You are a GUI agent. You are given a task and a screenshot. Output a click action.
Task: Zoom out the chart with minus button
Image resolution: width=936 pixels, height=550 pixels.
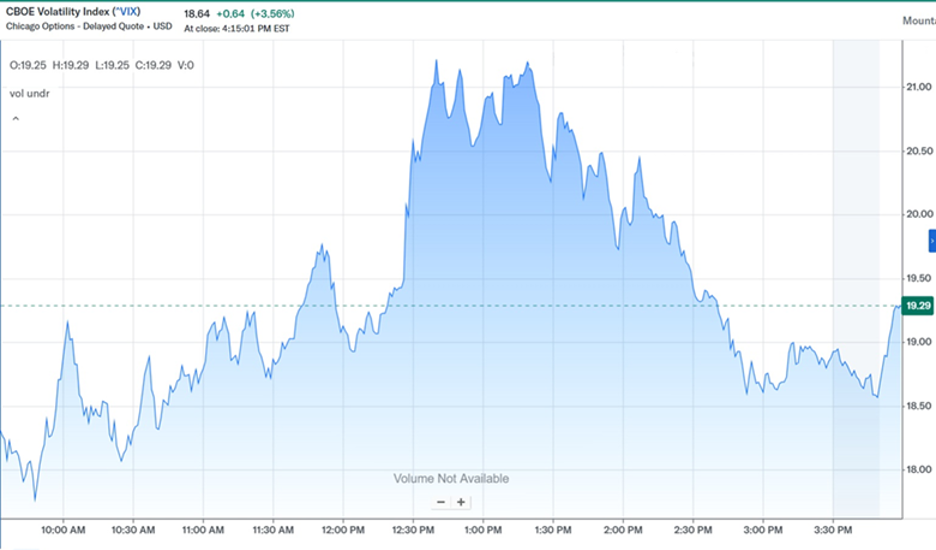click(441, 502)
